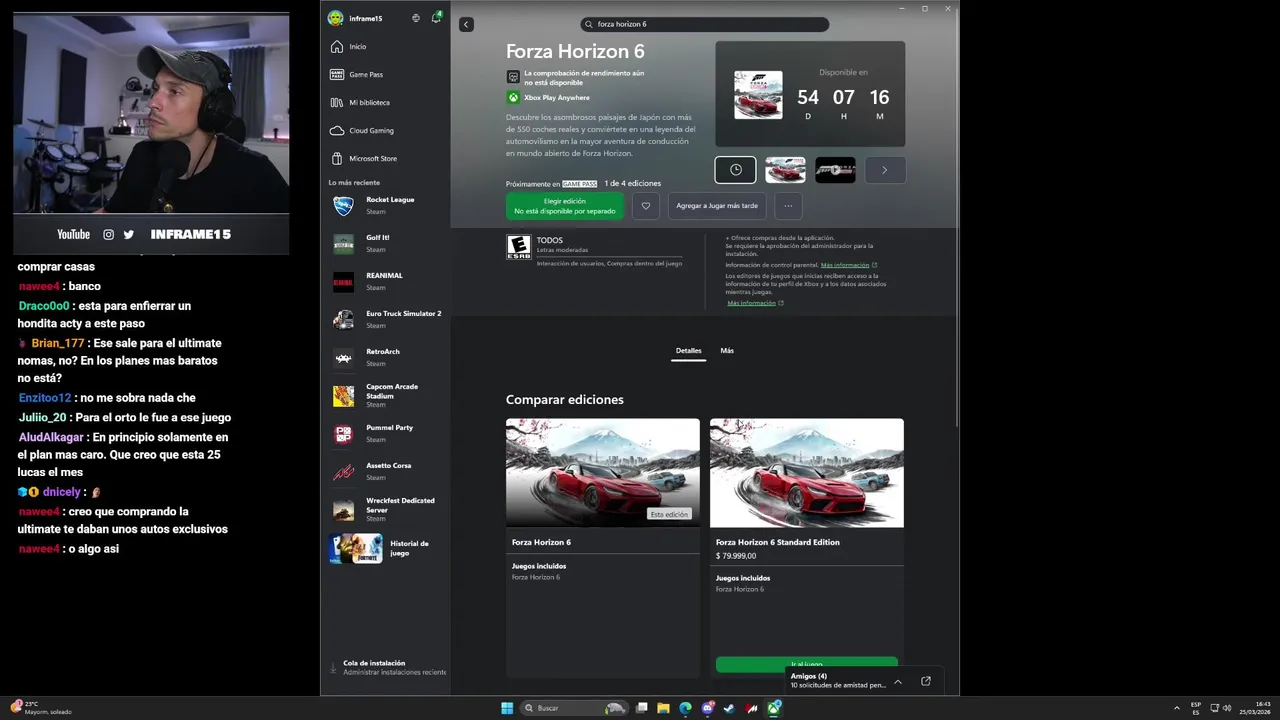Image resolution: width=1280 pixels, height=720 pixels.
Task: Click the taskbar Buscar search box
Action: point(576,708)
